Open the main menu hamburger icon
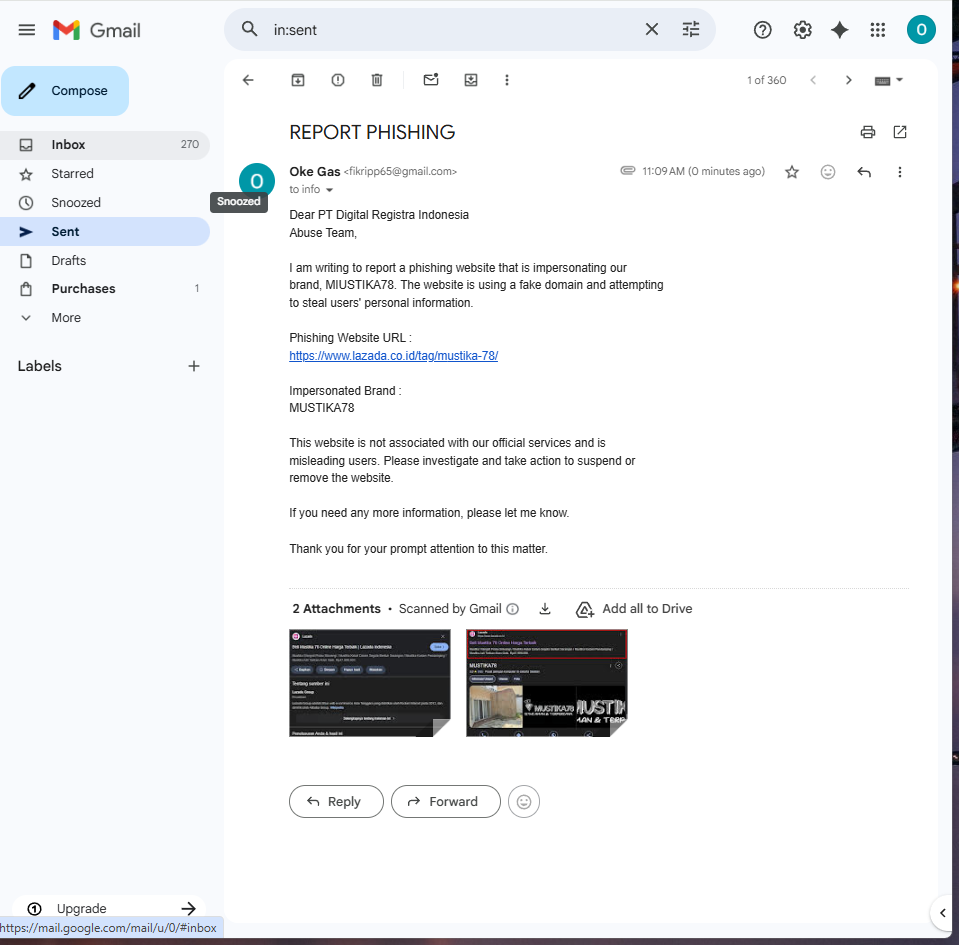959x945 pixels. [x=26, y=30]
